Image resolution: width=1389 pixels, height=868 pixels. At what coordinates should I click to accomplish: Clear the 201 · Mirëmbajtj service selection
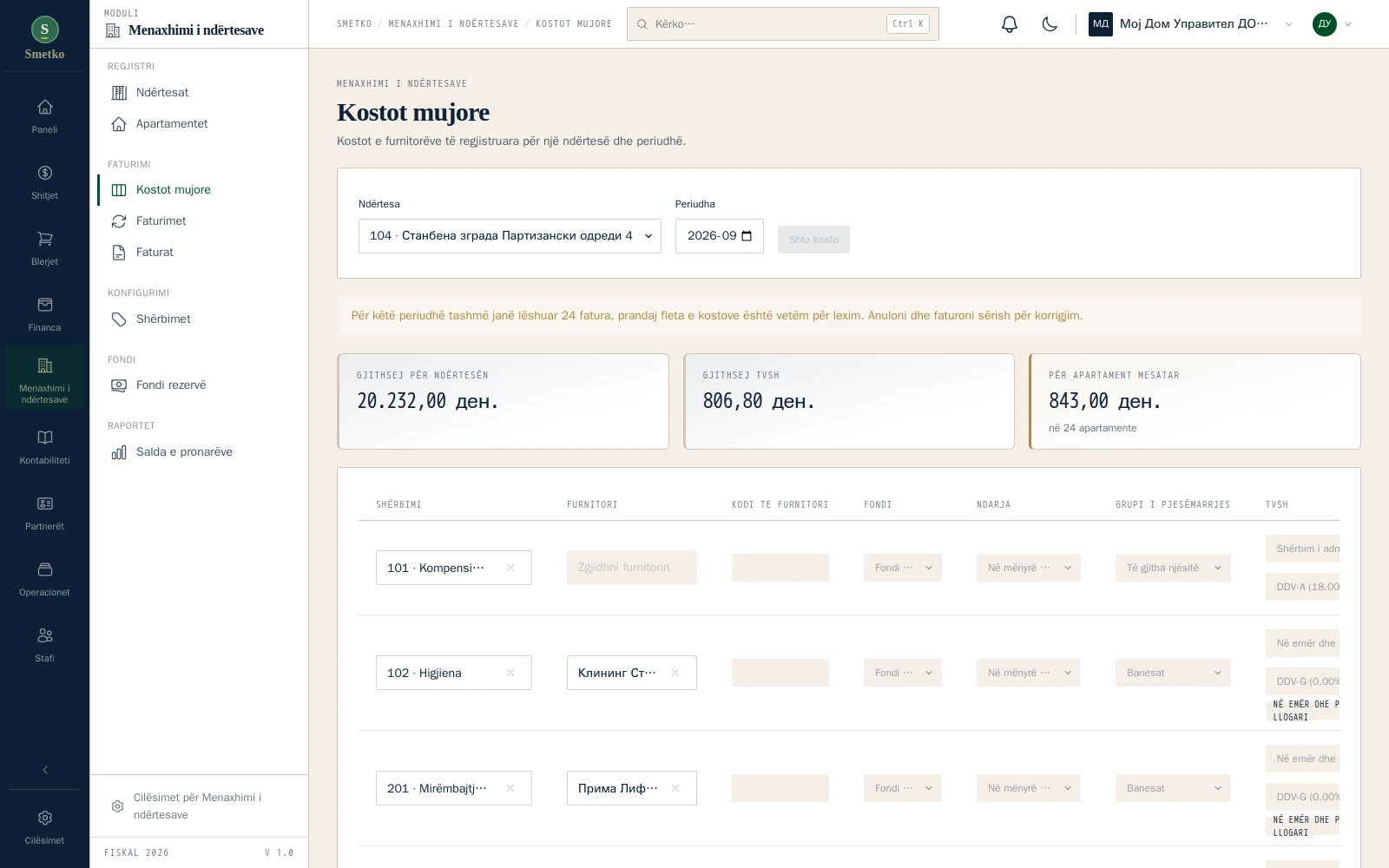tap(510, 788)
